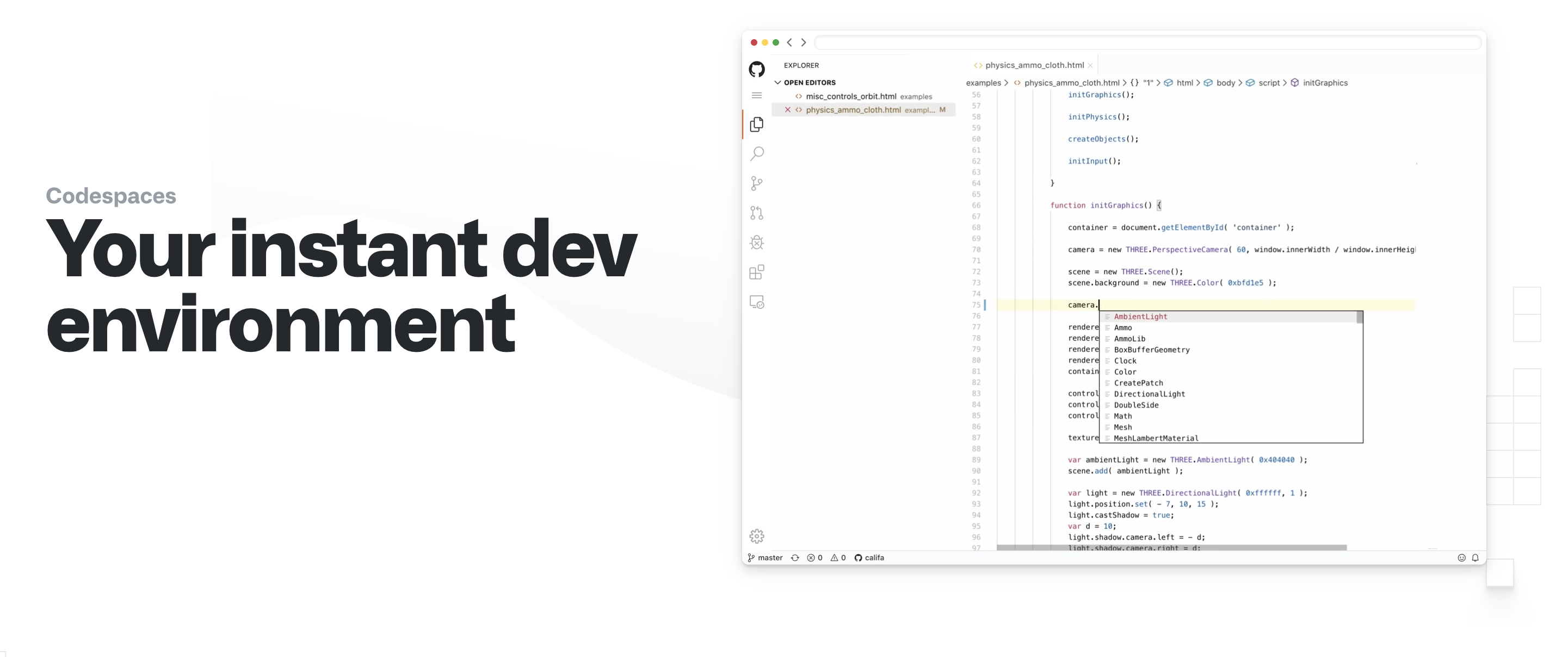Click the autocomplete list scrollbar thumb
Screen dimensions: 1568x657
click(1359, 318)
